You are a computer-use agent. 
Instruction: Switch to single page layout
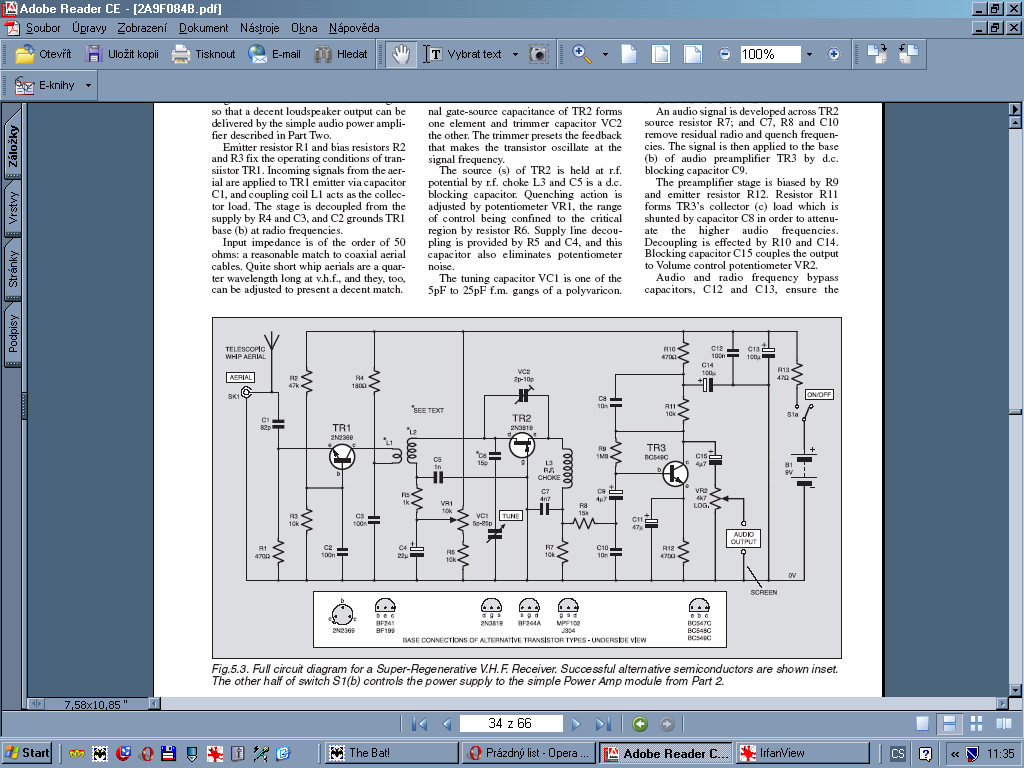(922, 724)
